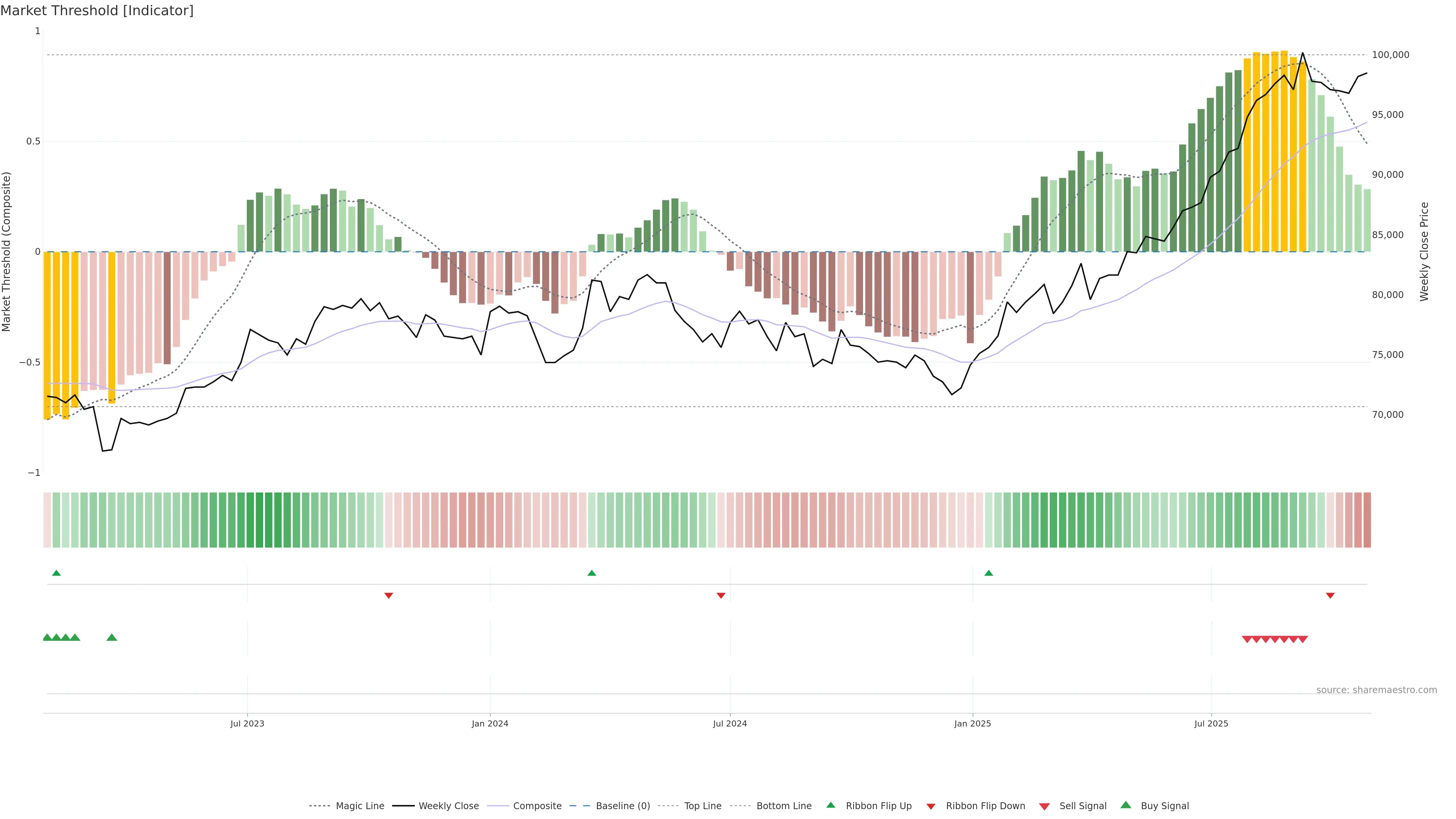The image size is (1456, 819).
Task: Click Bottom Line legend item
Action: (x=783, y=806)
